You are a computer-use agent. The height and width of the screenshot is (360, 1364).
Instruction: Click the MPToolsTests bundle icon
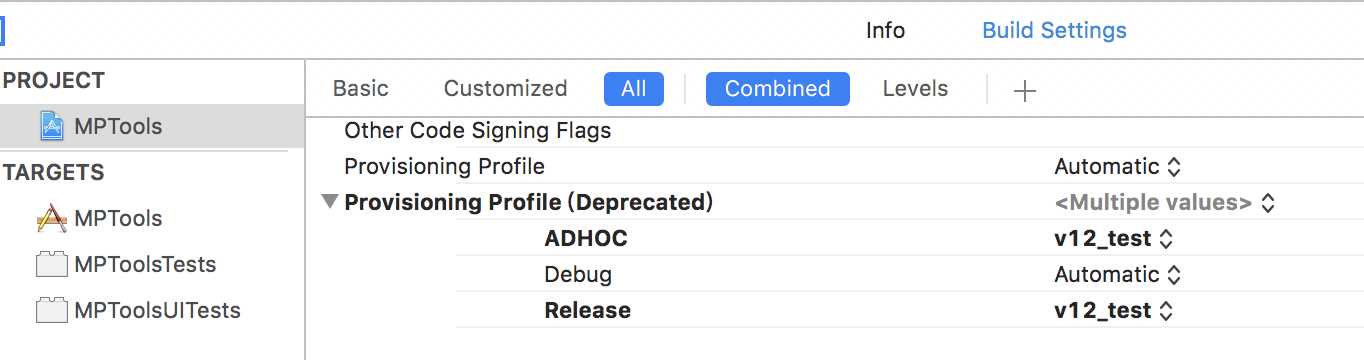point(51,265)
